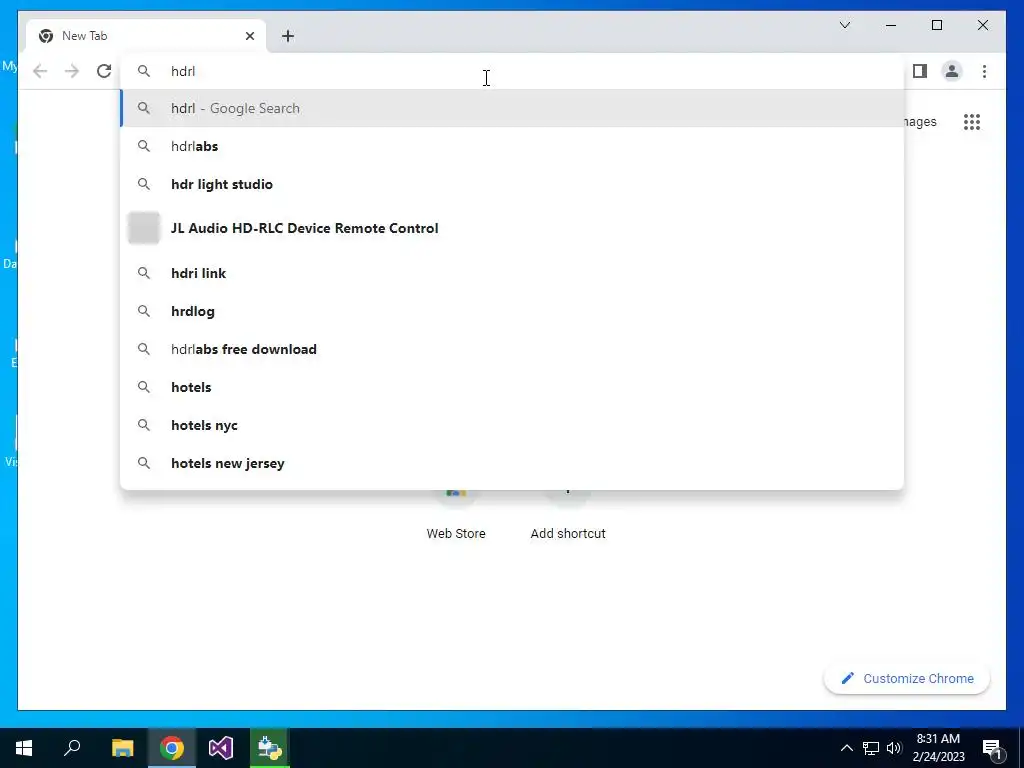
Task: Select 'hdr light studio' suggestion
Action: [x=513, y=184]
